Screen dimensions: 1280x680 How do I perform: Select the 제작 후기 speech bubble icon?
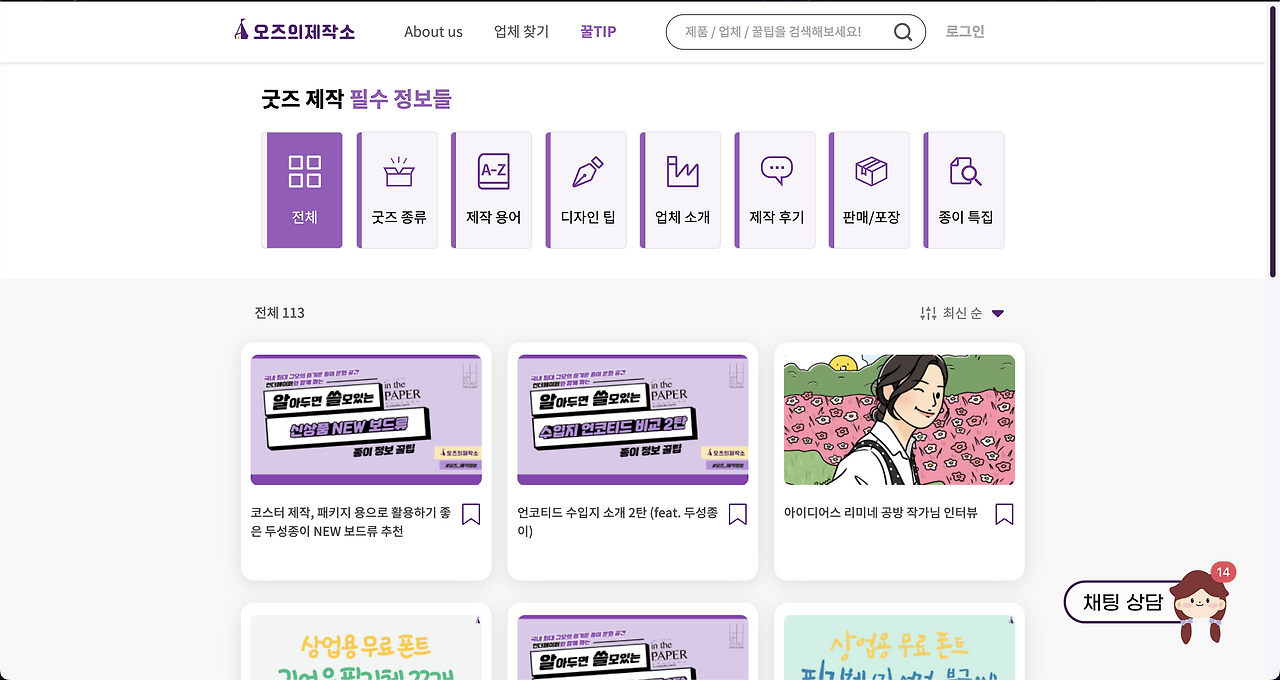pyautogui.click(x=776, y=171)
